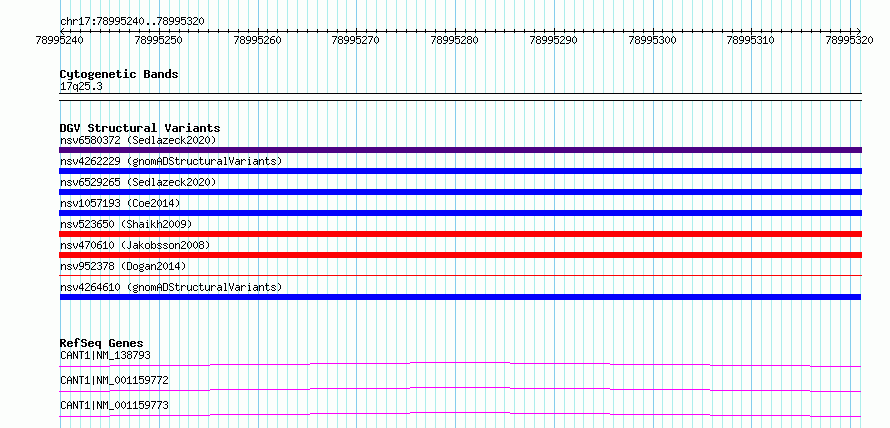Image resolution: width=890 pixels, height=428 pixels.
Task: Open variant nsv6529265 (Sedlazeck2020) label
Action: (138, 182)
